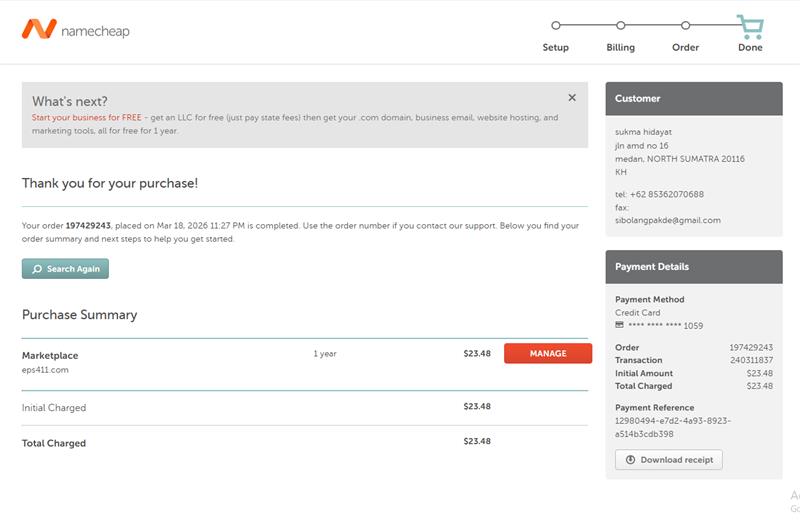Click the bold order number 197429243 in message
This screenshot has width=800, height=522.
(x=95, y=226)
